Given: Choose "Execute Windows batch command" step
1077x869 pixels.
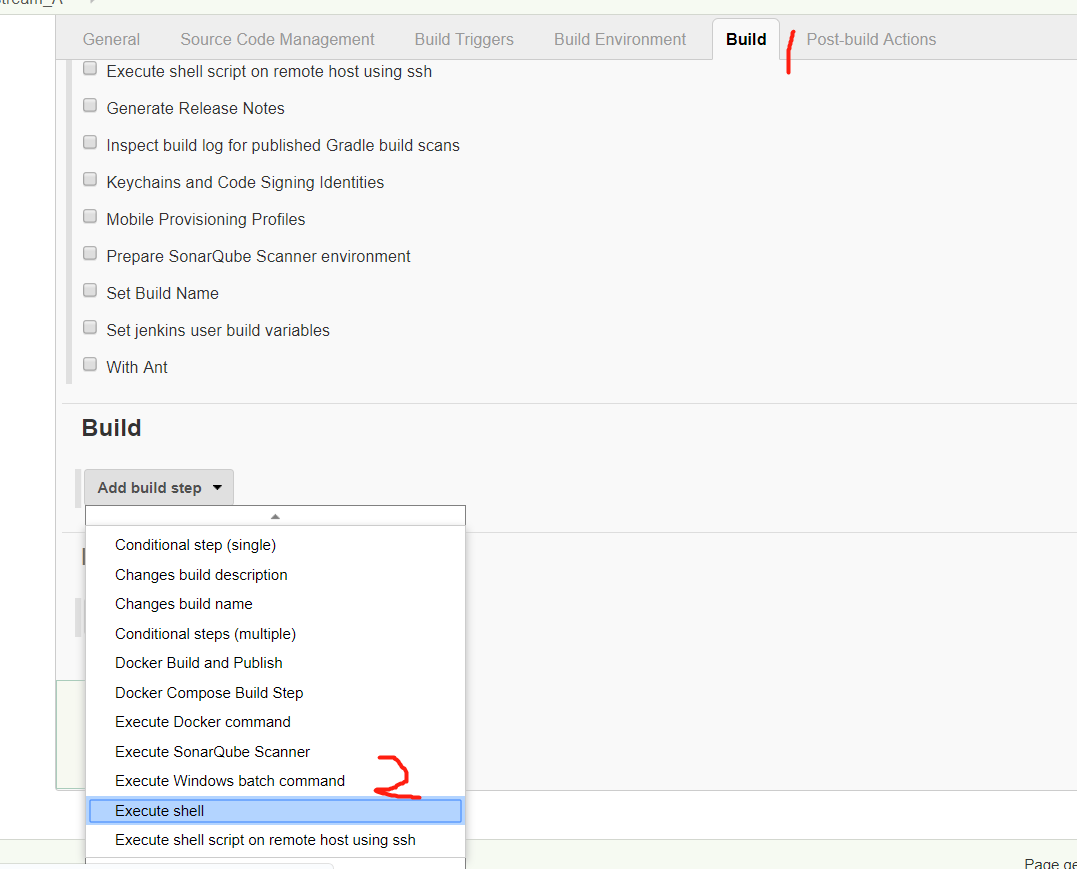Looking at the screenshot, I should click(x=230, y=781).
